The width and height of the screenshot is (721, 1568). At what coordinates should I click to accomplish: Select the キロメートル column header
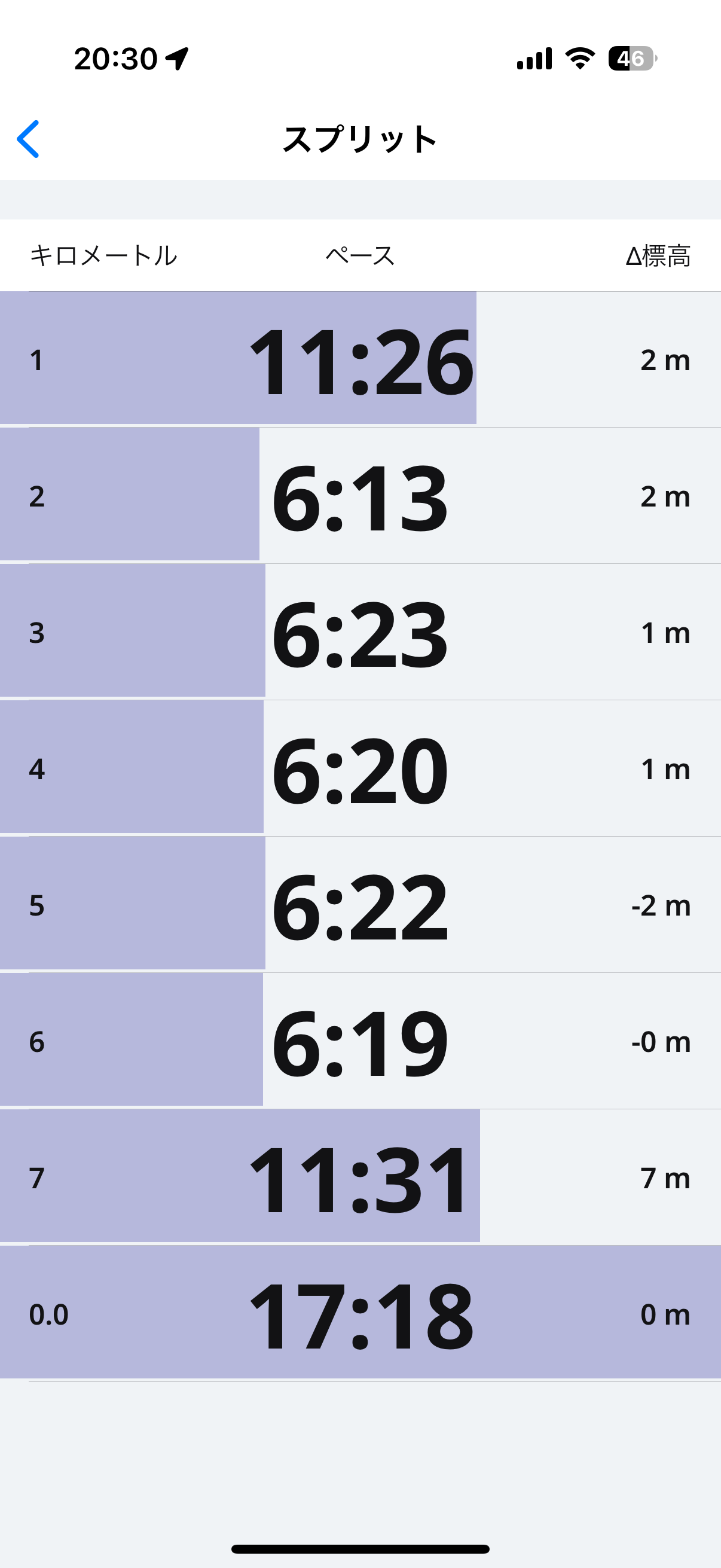(103, 256)
